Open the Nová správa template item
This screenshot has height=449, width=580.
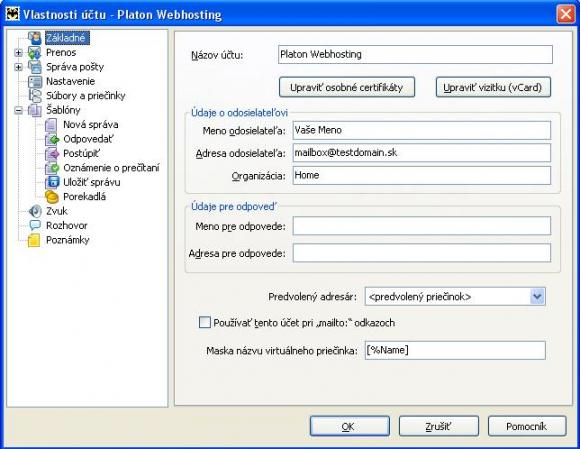[91, 125]
